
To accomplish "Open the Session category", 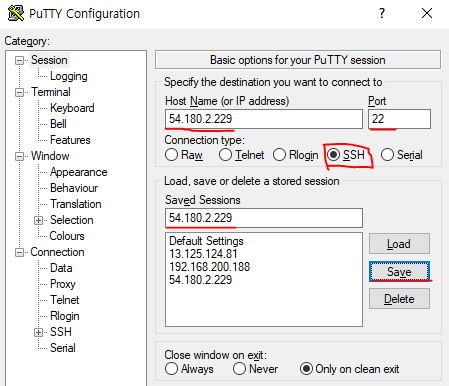I will [x=49, y=60].
